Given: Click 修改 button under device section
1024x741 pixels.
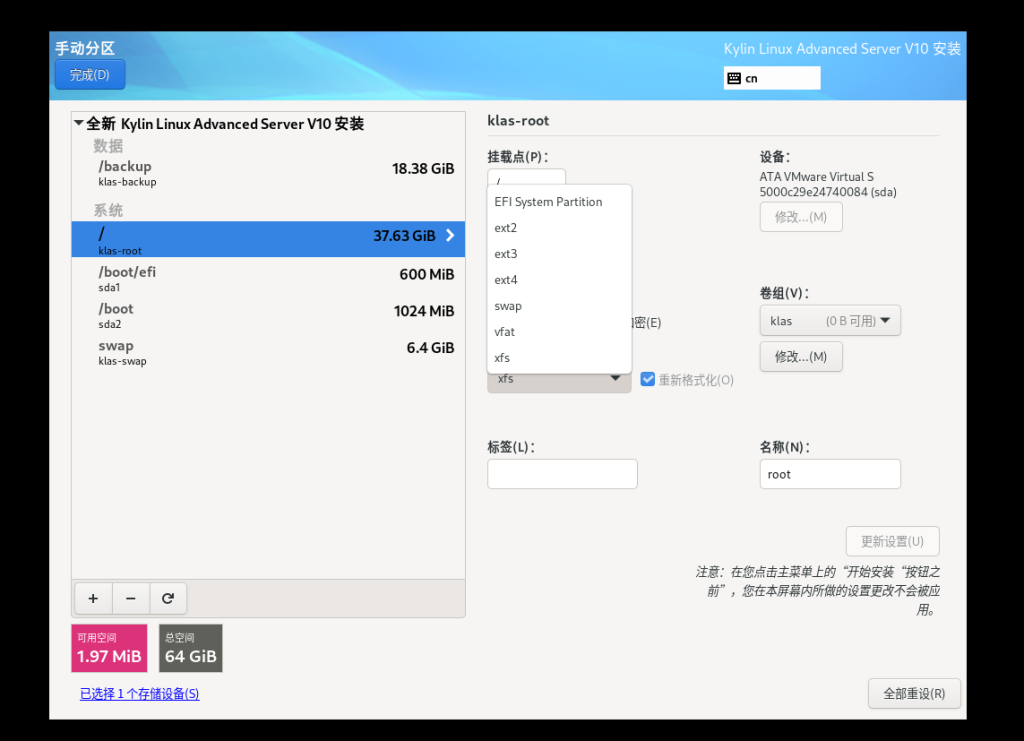Looking at the screenshot, I should [x=801, y=217].
